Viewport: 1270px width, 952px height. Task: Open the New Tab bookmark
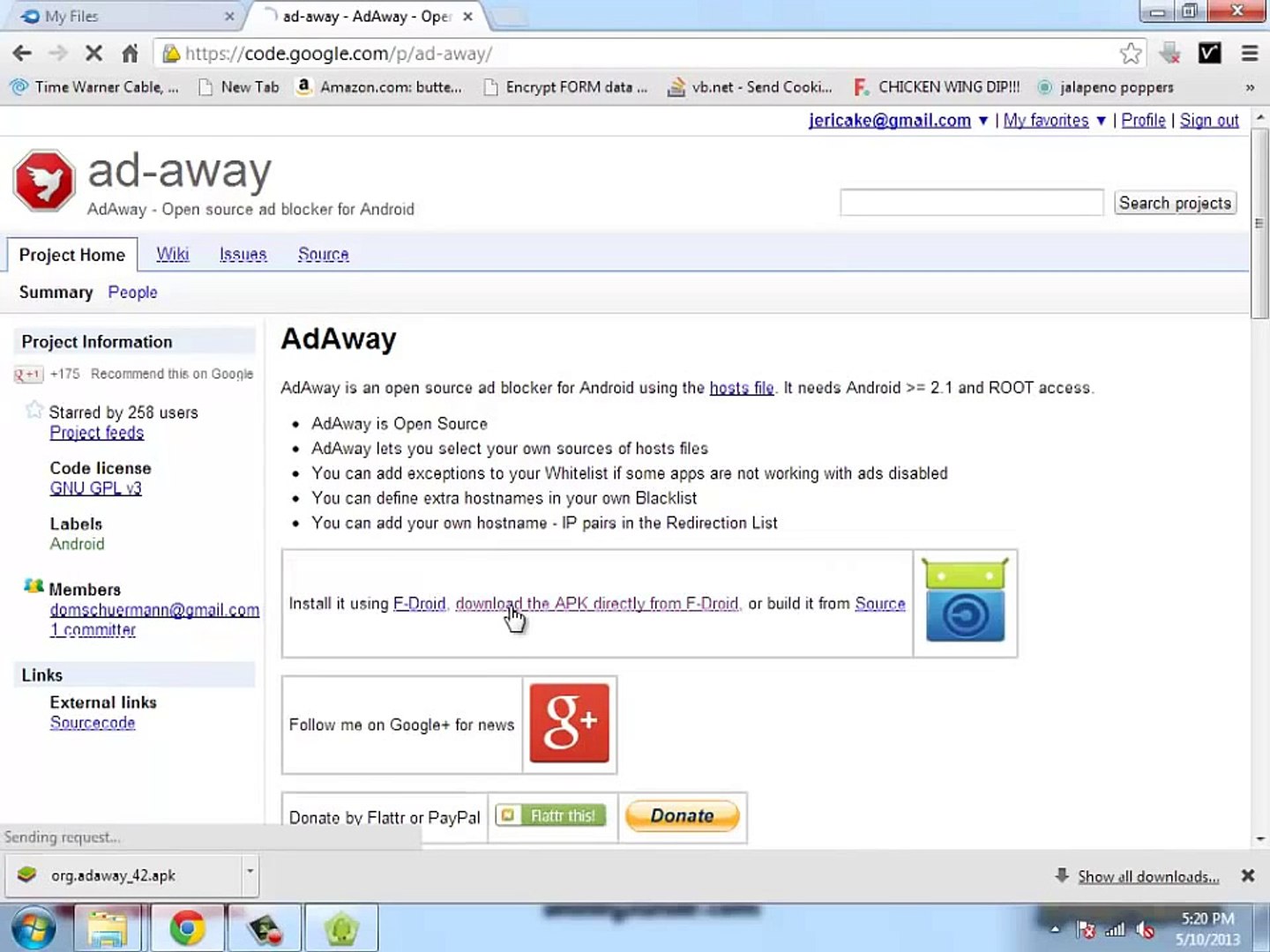[x=239, y=87]
